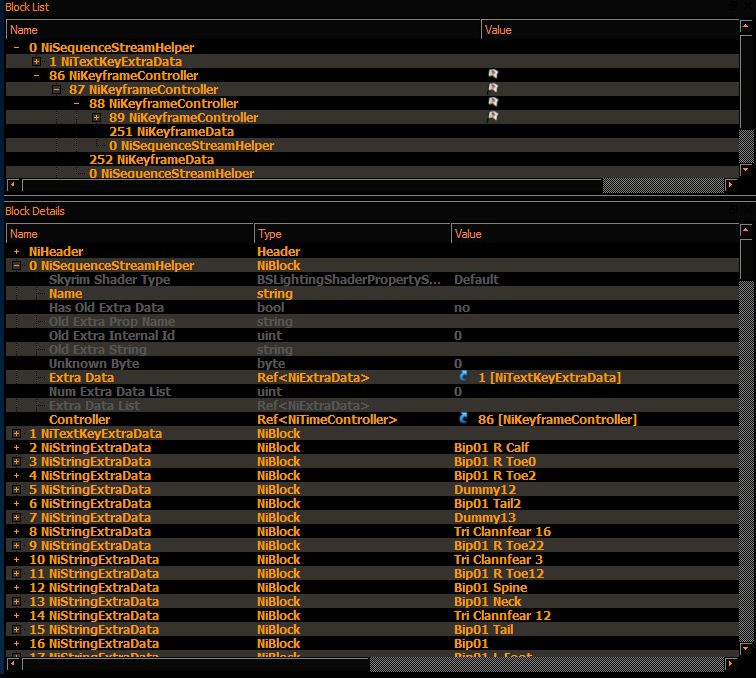Expand 1 NiTextKeyExtraData in Block List
Screen dimensions: 756x678
pyautogui.click(x=37, y=61)
